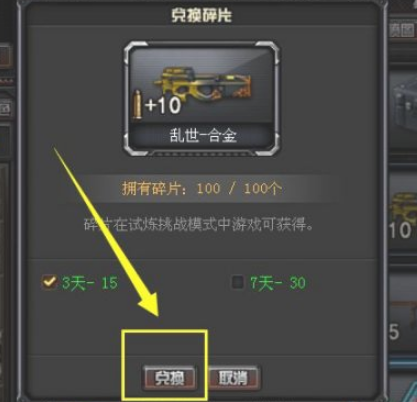Click the 兑换碎片 dialog title bar

[201, 15]
